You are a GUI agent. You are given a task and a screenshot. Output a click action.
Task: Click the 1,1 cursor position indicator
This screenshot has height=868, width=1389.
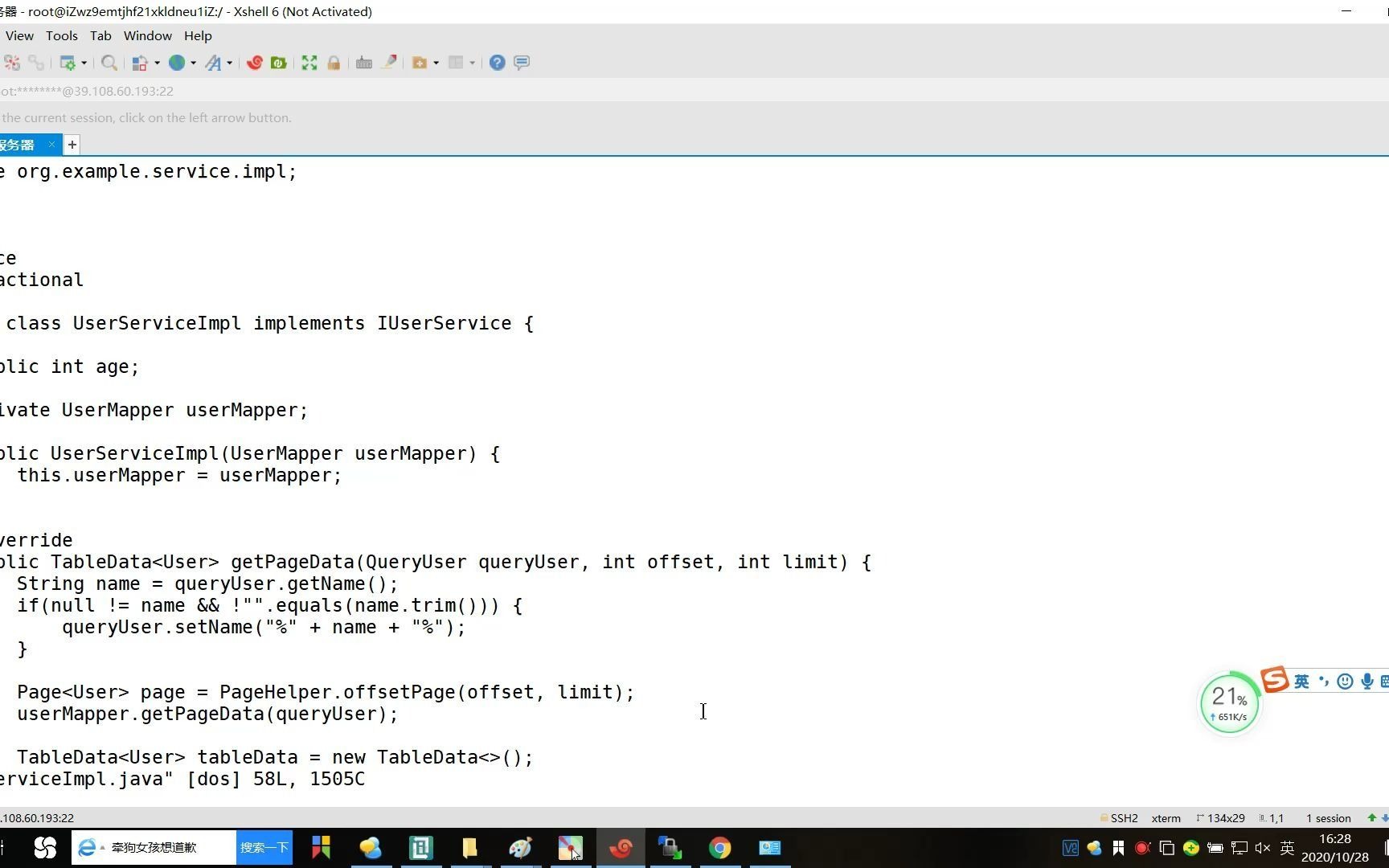[1271, 818]
